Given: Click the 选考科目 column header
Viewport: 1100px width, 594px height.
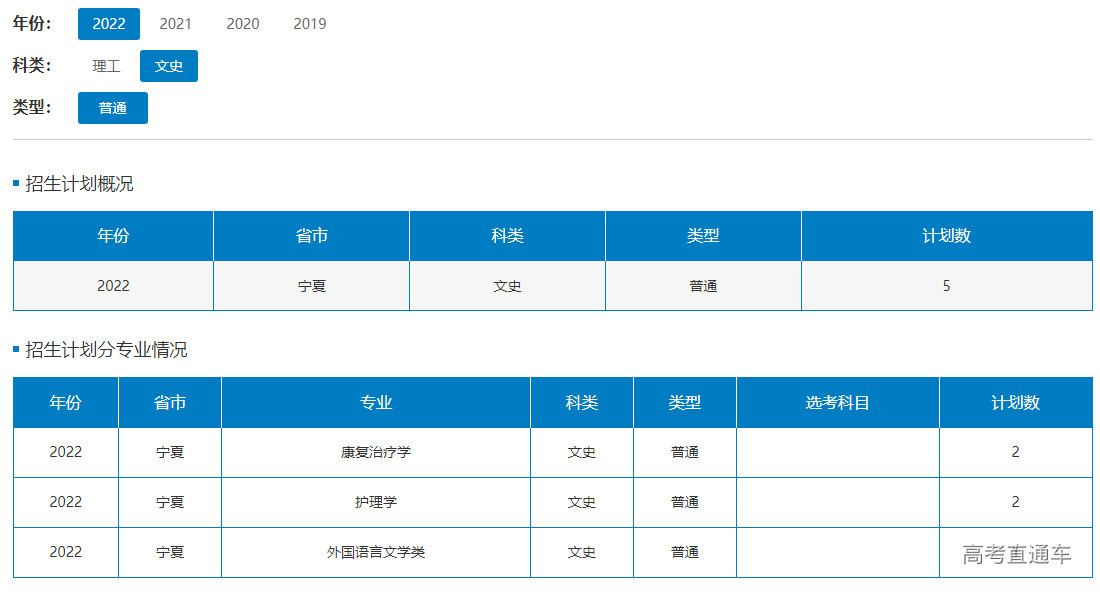Looking at the screenshot, I should [837, 402].
